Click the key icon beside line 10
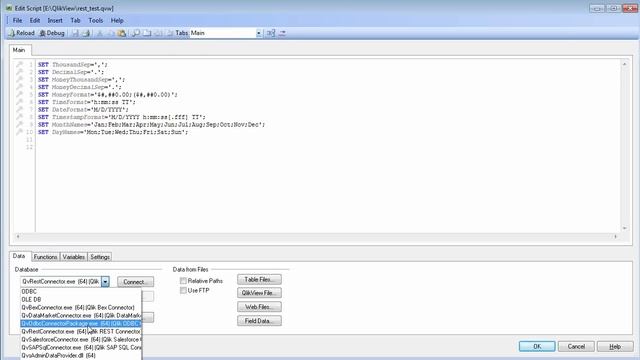This screenshot has width=640, height=360. coord(19,132)
